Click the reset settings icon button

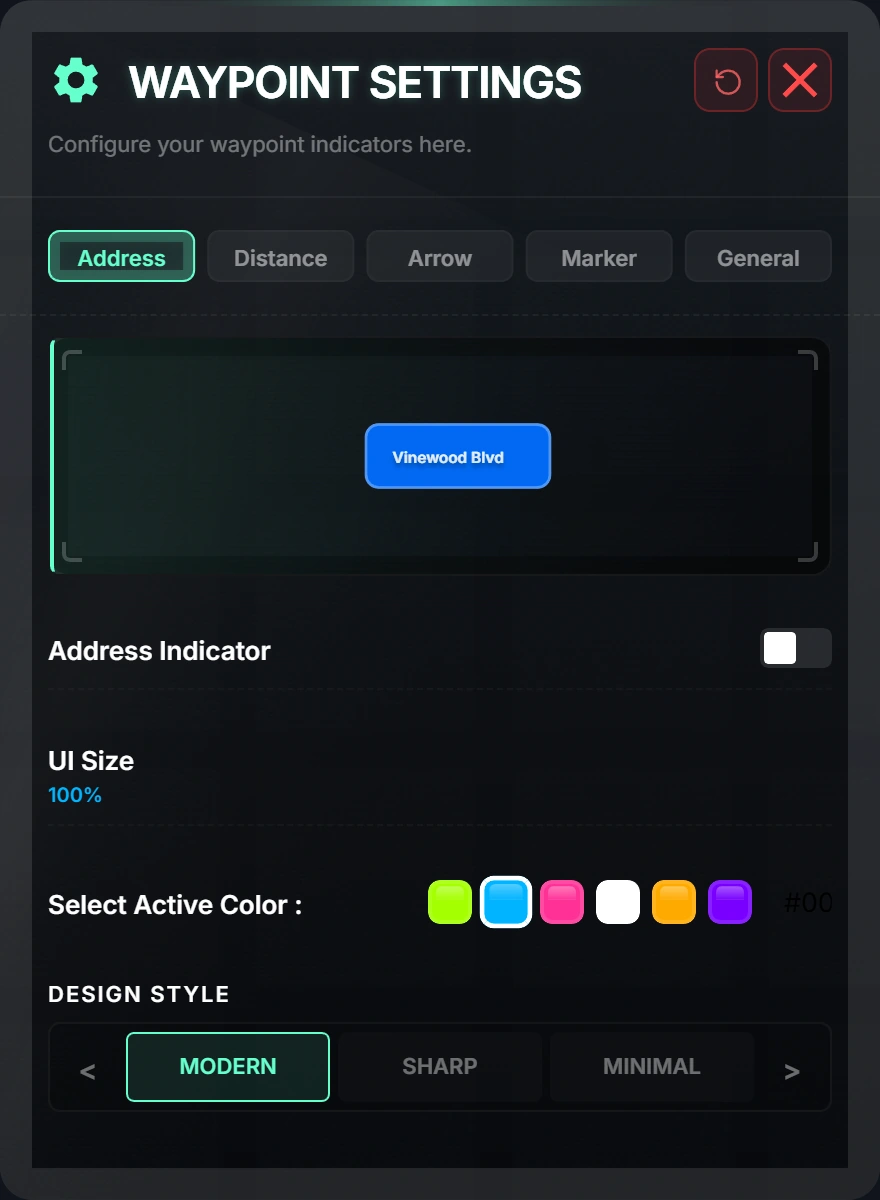click(x=726, y=80)
